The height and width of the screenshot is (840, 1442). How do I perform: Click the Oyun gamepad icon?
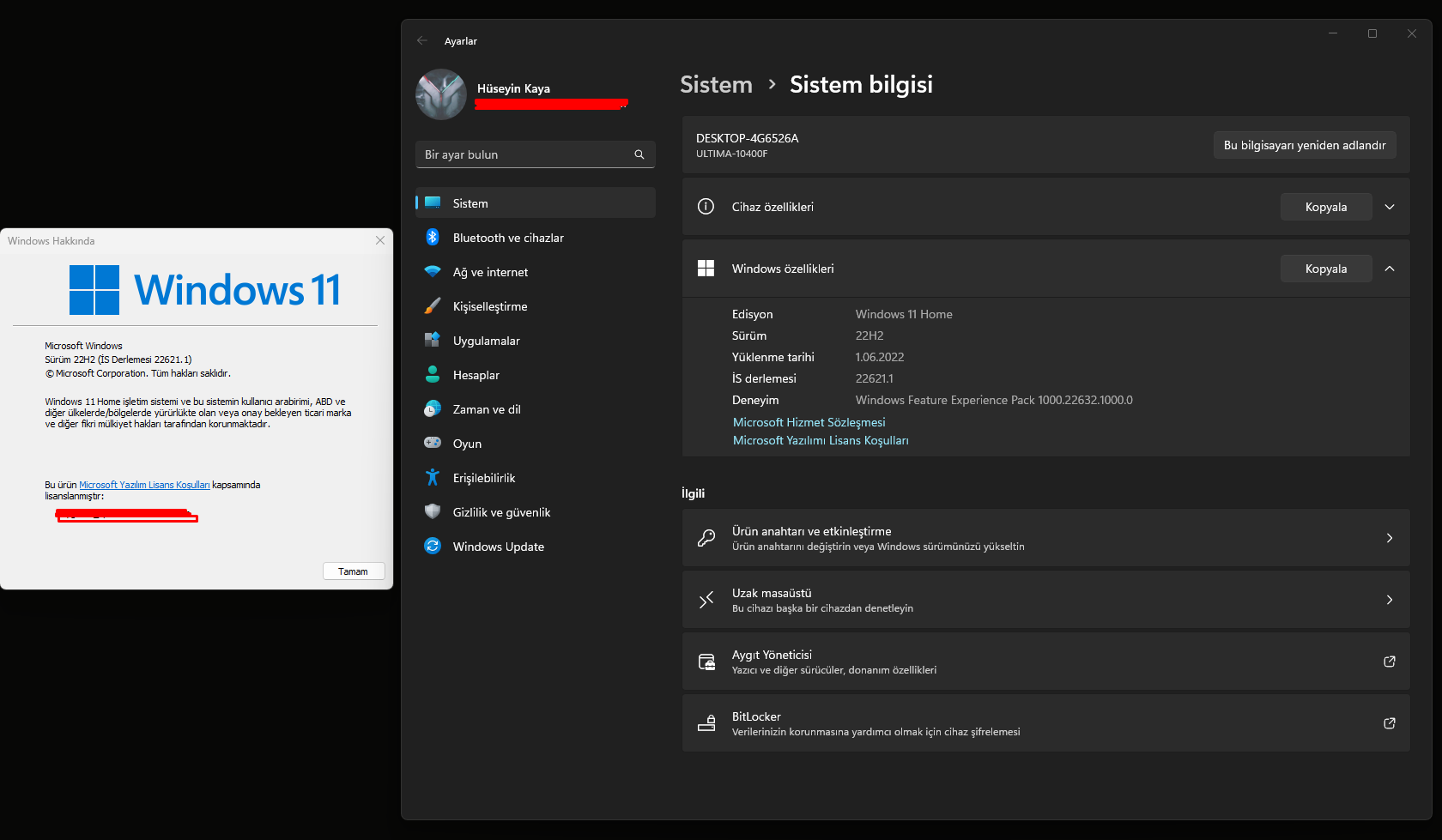433,443
